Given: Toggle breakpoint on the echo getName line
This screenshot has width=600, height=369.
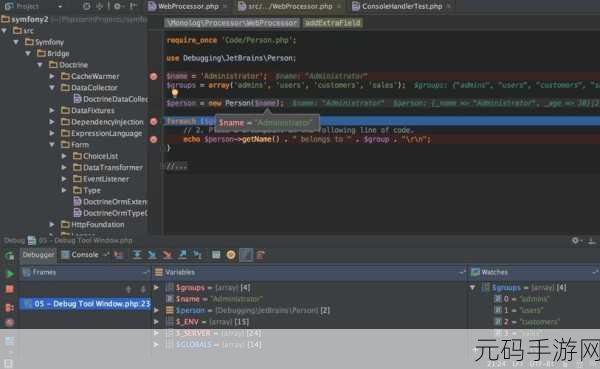Looking at the screenshot, I should [153, 139].
